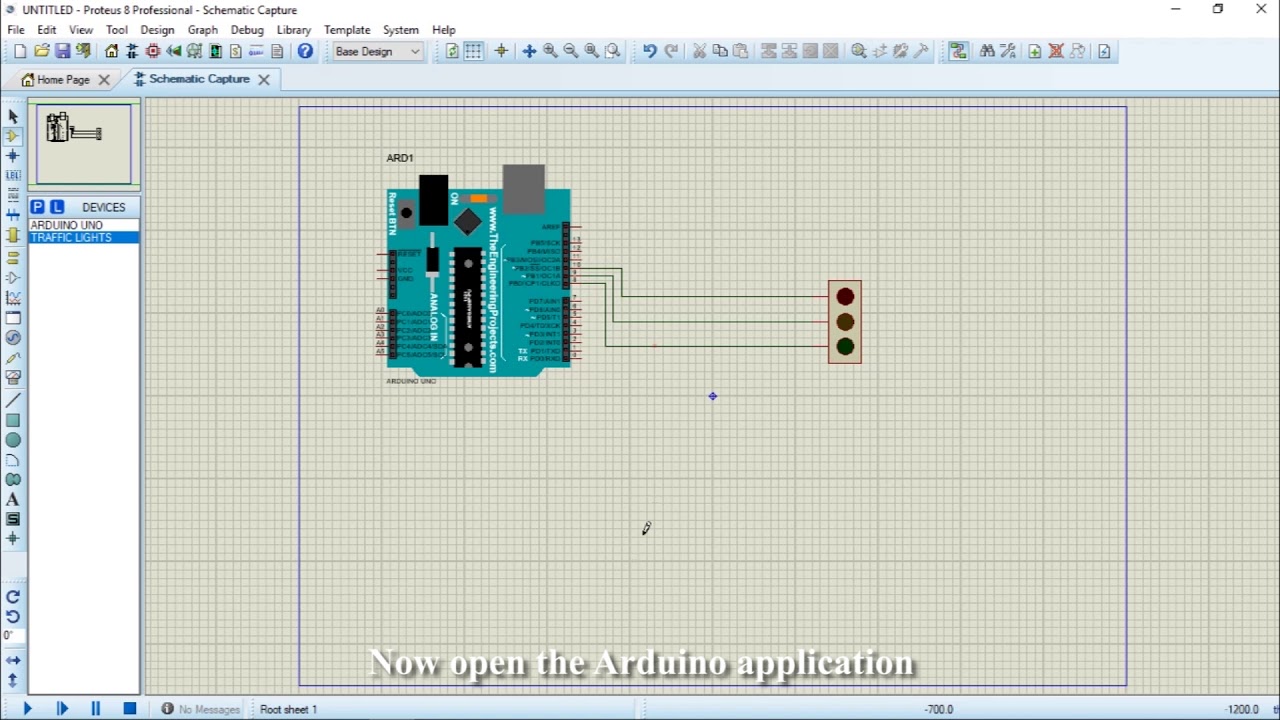Open toolbar Help question mark icon
1280x720 pixels.
click(x=305, y=51)
